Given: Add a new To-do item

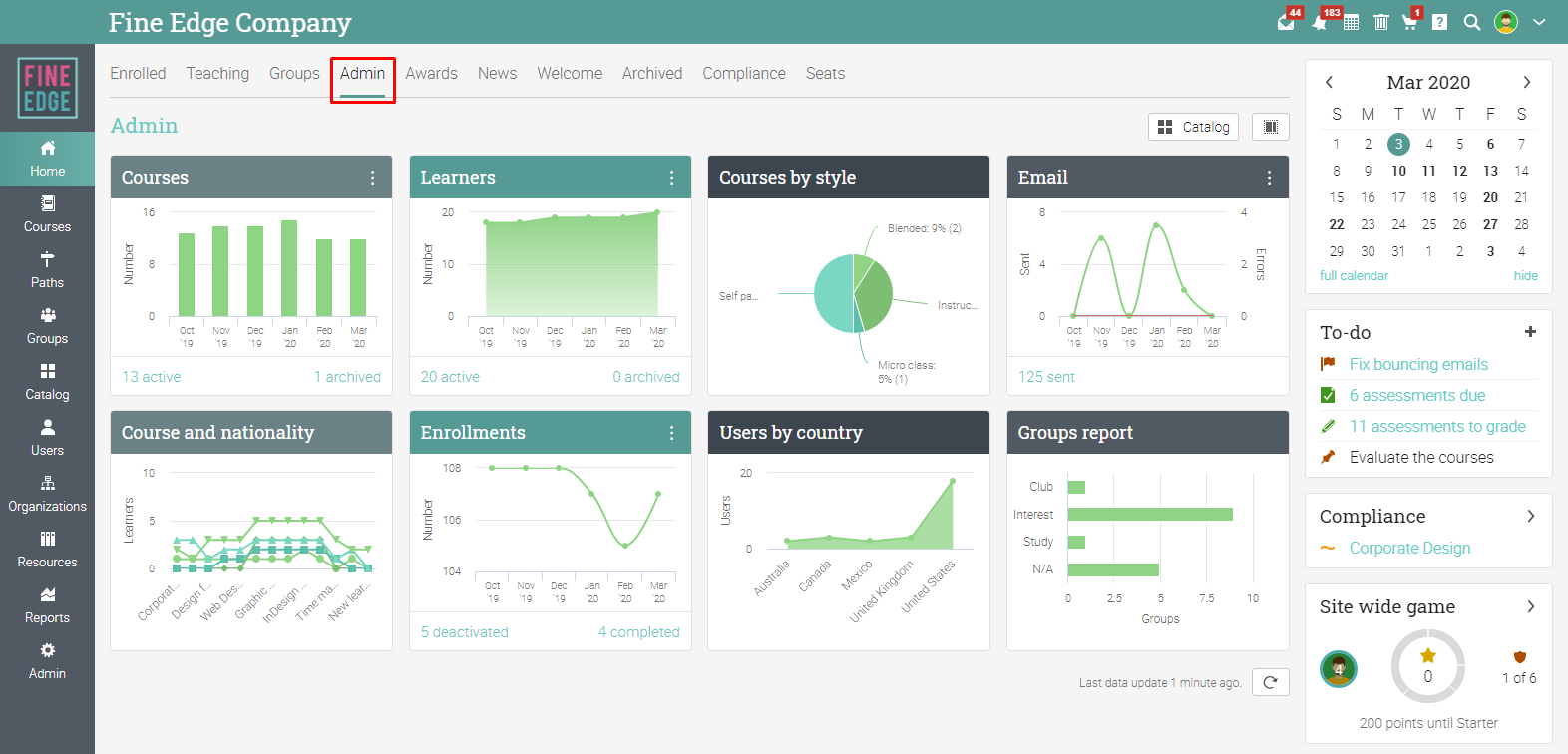Looking at the screenshot, I should 1530,332.
